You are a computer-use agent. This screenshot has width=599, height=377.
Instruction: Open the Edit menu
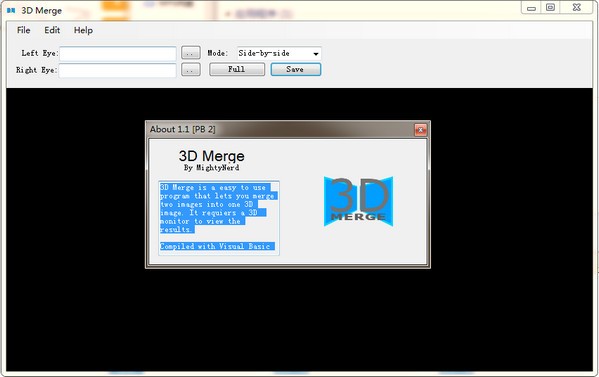pos(52,30)
